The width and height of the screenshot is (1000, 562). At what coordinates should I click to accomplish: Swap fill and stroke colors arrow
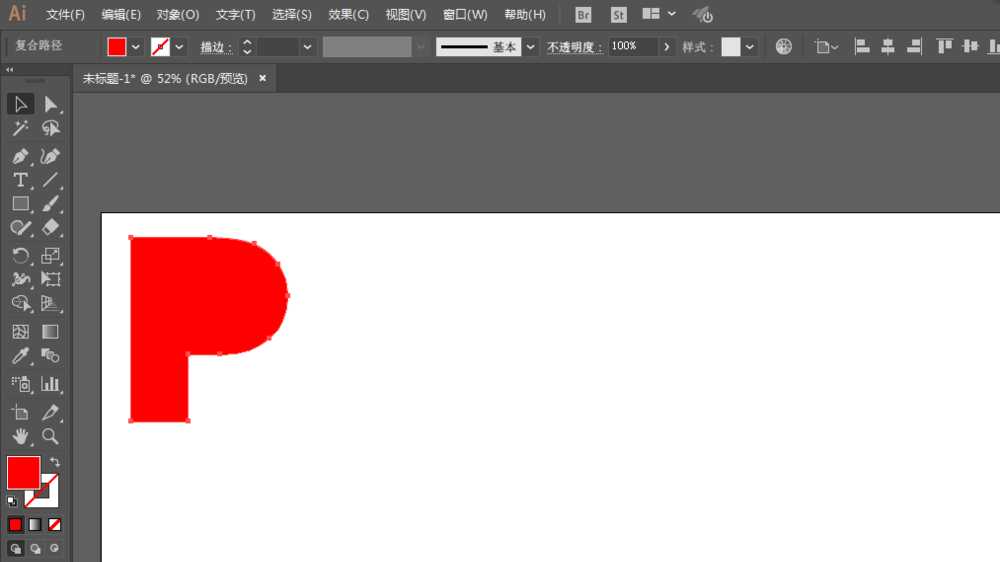[x=55, y=462]
